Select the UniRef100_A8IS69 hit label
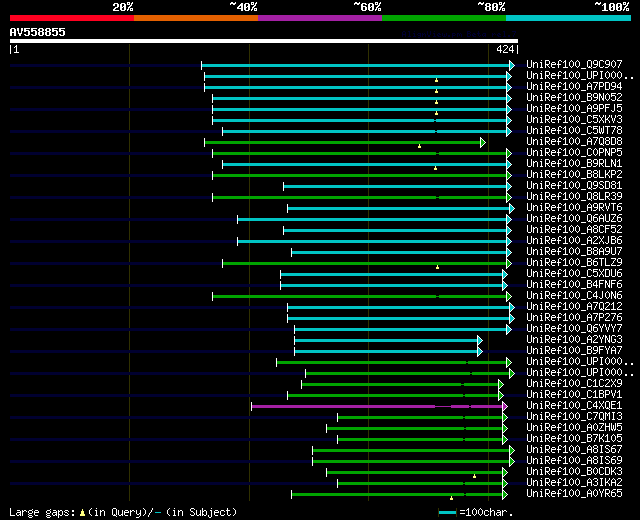Viewport: 640px width, 520px height. (x=574, y=461)
